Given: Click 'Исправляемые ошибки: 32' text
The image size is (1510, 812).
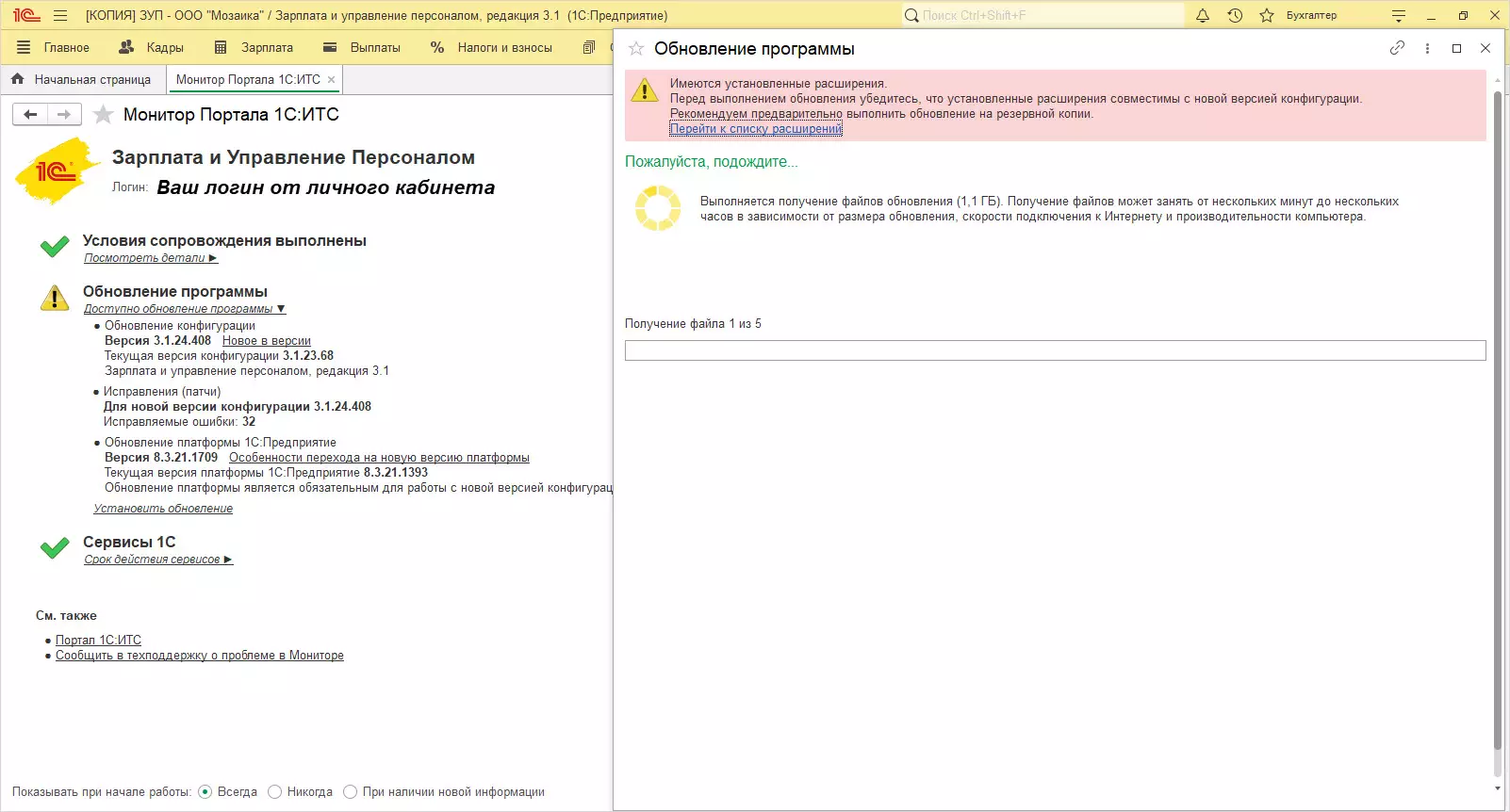Looking at the screenshot, I should point(179,422).
